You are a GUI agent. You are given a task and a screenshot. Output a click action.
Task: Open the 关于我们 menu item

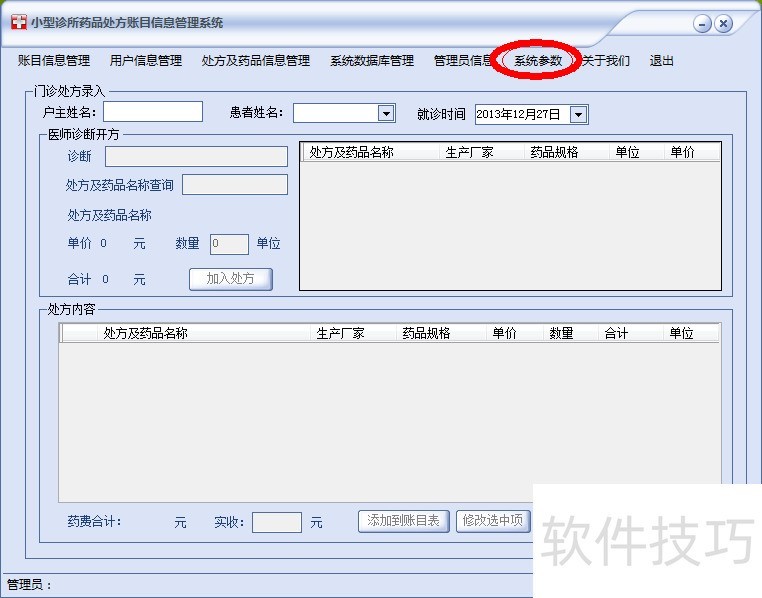click(x=606, y=61)
